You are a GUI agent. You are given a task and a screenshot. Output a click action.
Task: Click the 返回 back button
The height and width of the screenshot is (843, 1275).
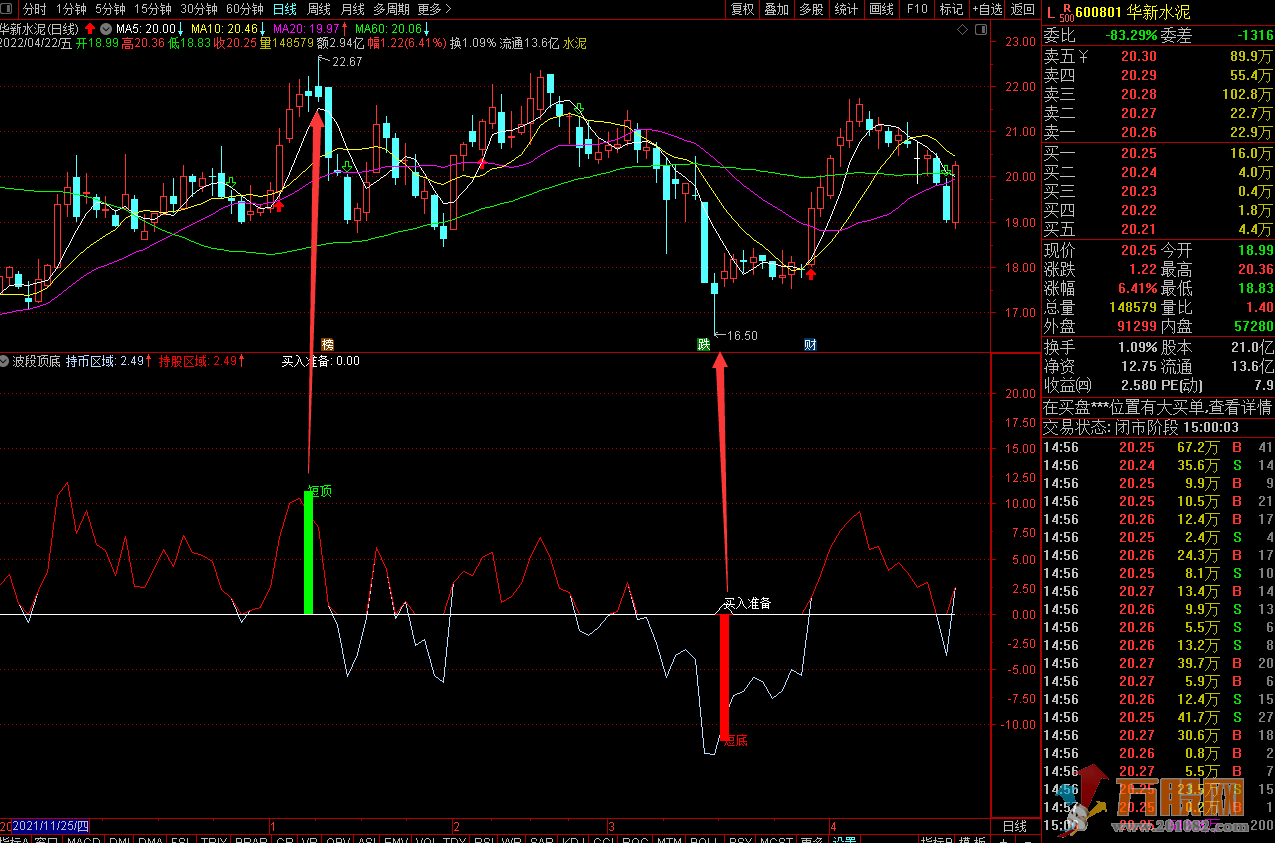[1023, 9]
